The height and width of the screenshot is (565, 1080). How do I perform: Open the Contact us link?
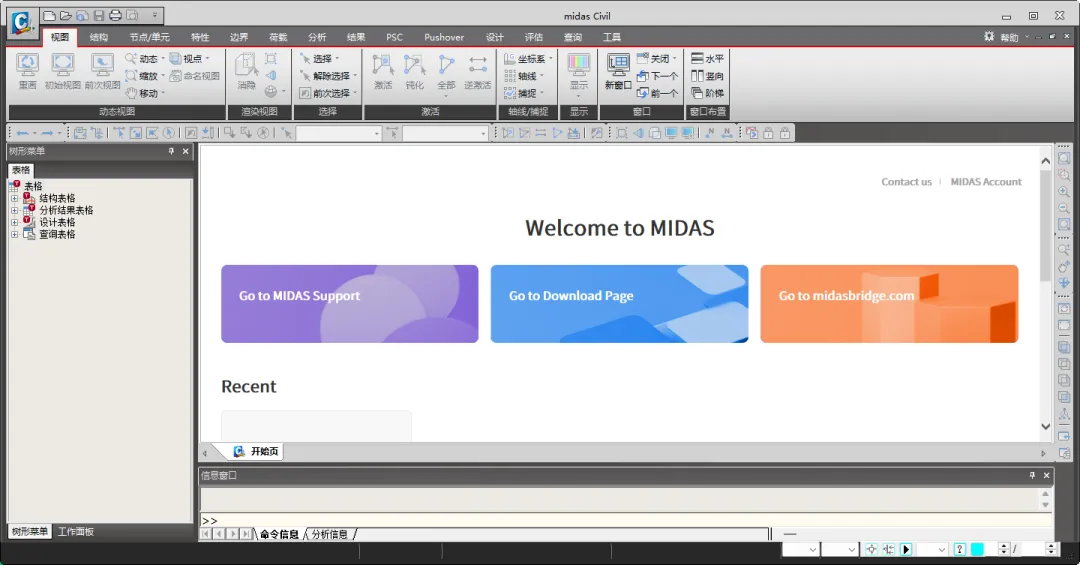(x=906, y=182)
